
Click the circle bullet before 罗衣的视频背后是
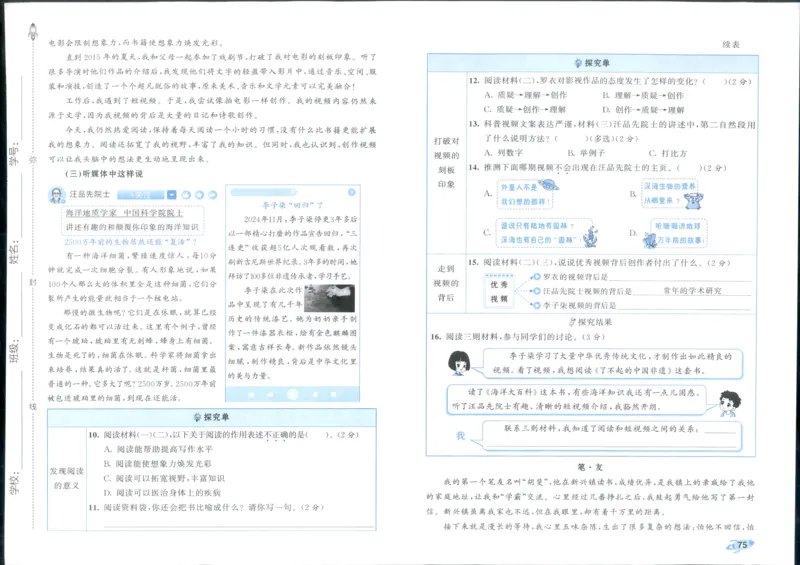coord(536,277)
